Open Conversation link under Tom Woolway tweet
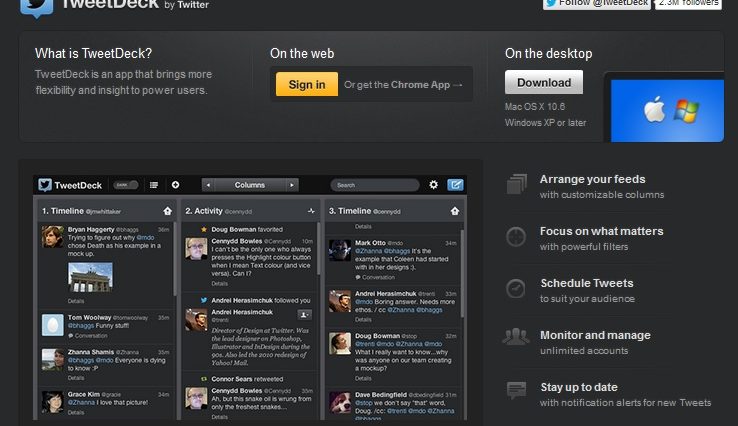 [x=88, y=336]
